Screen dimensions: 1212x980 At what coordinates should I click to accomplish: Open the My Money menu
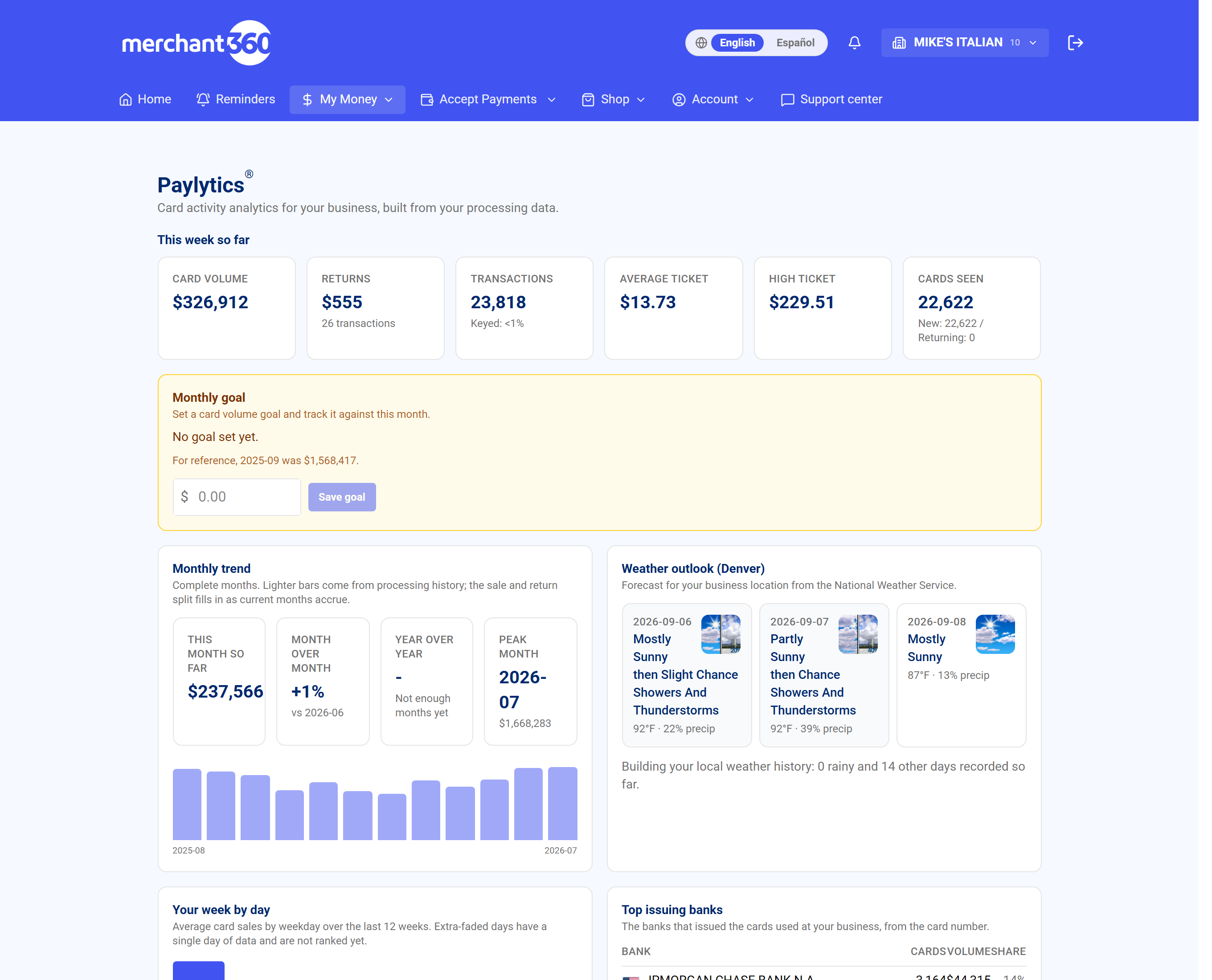347,100
